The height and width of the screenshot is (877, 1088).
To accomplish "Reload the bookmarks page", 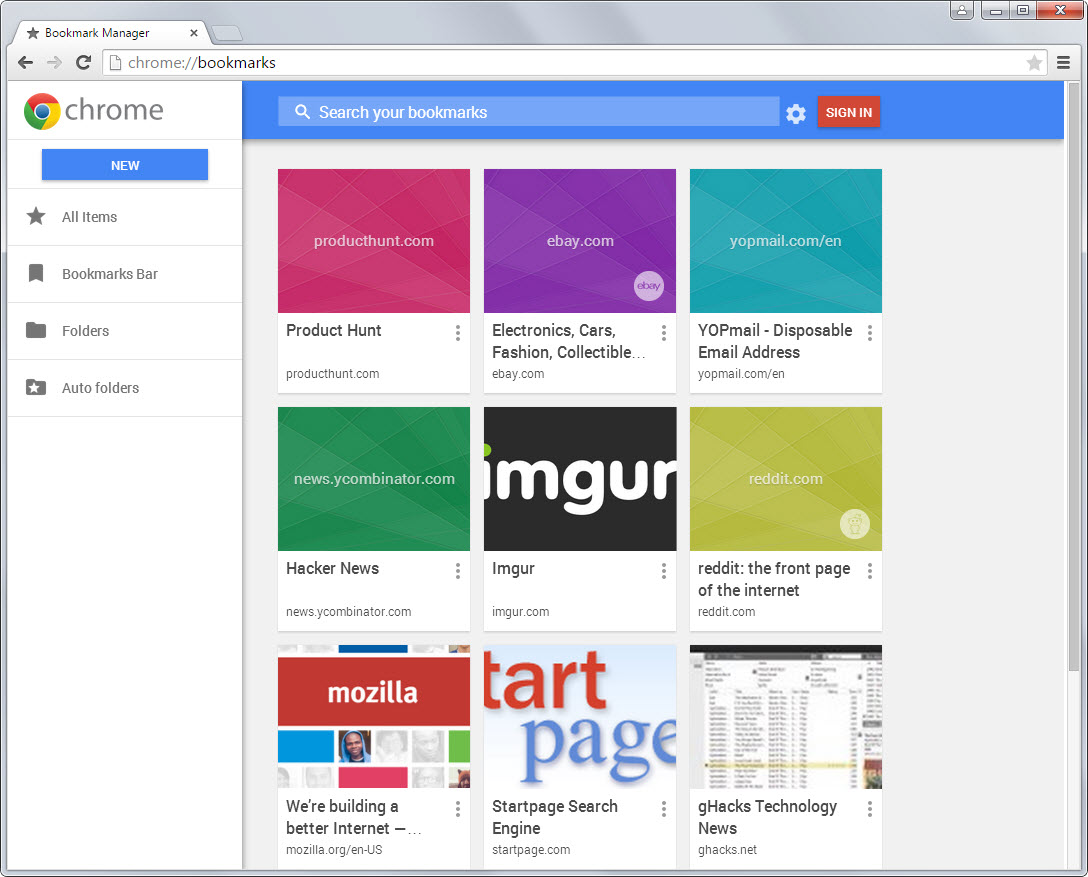I will click(83, 62).
